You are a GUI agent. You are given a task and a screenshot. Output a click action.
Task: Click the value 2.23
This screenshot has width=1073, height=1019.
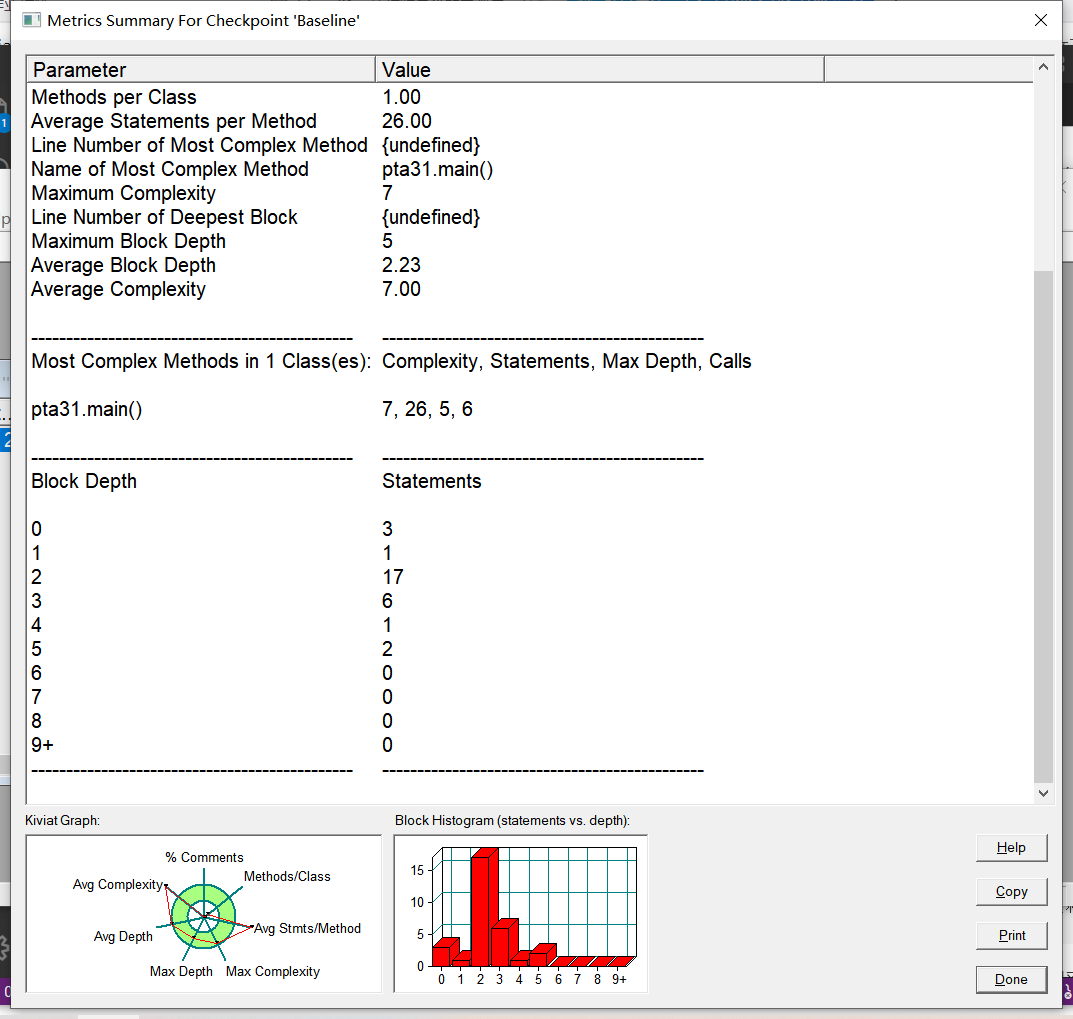point(401,265)
